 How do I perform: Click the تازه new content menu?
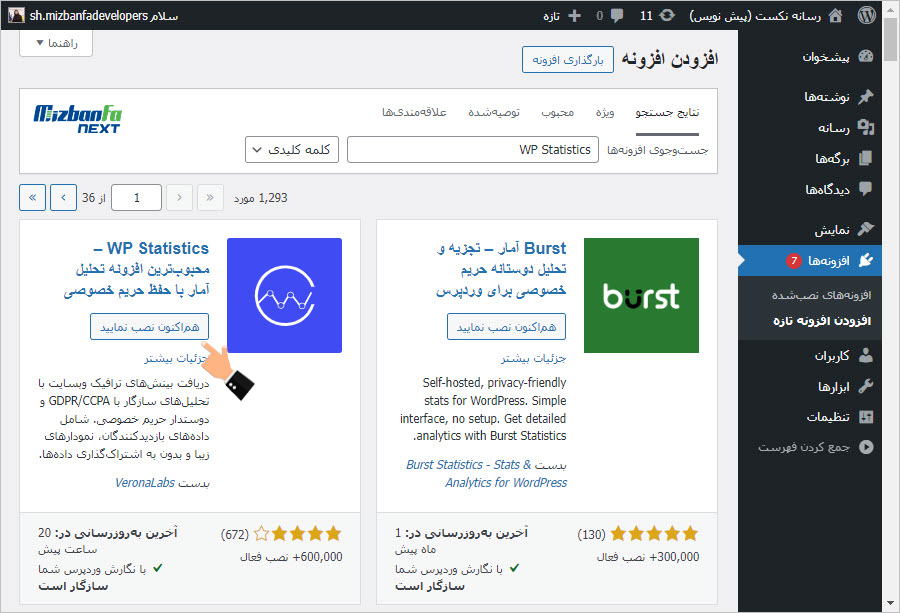coord(552,15)
